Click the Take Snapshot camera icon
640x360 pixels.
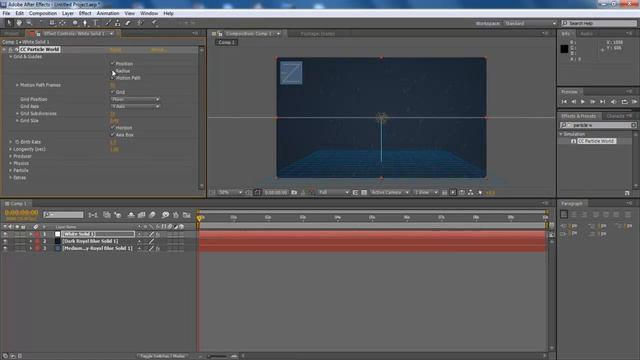pyautogui.click(x=294, y=192)
